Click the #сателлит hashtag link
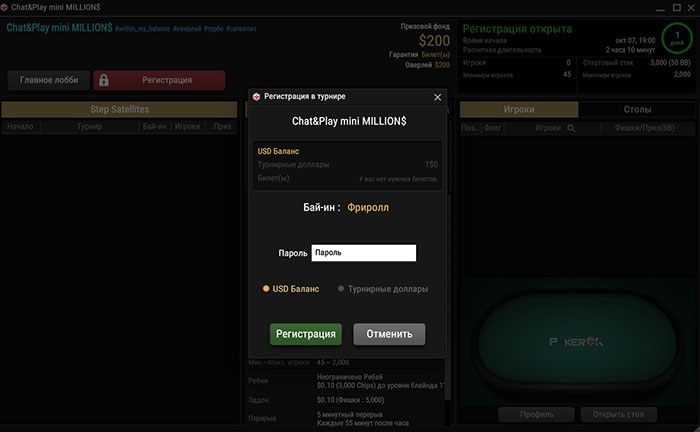Image resolution: width=700 pixels, height=432 pixels. coord(241,29)
